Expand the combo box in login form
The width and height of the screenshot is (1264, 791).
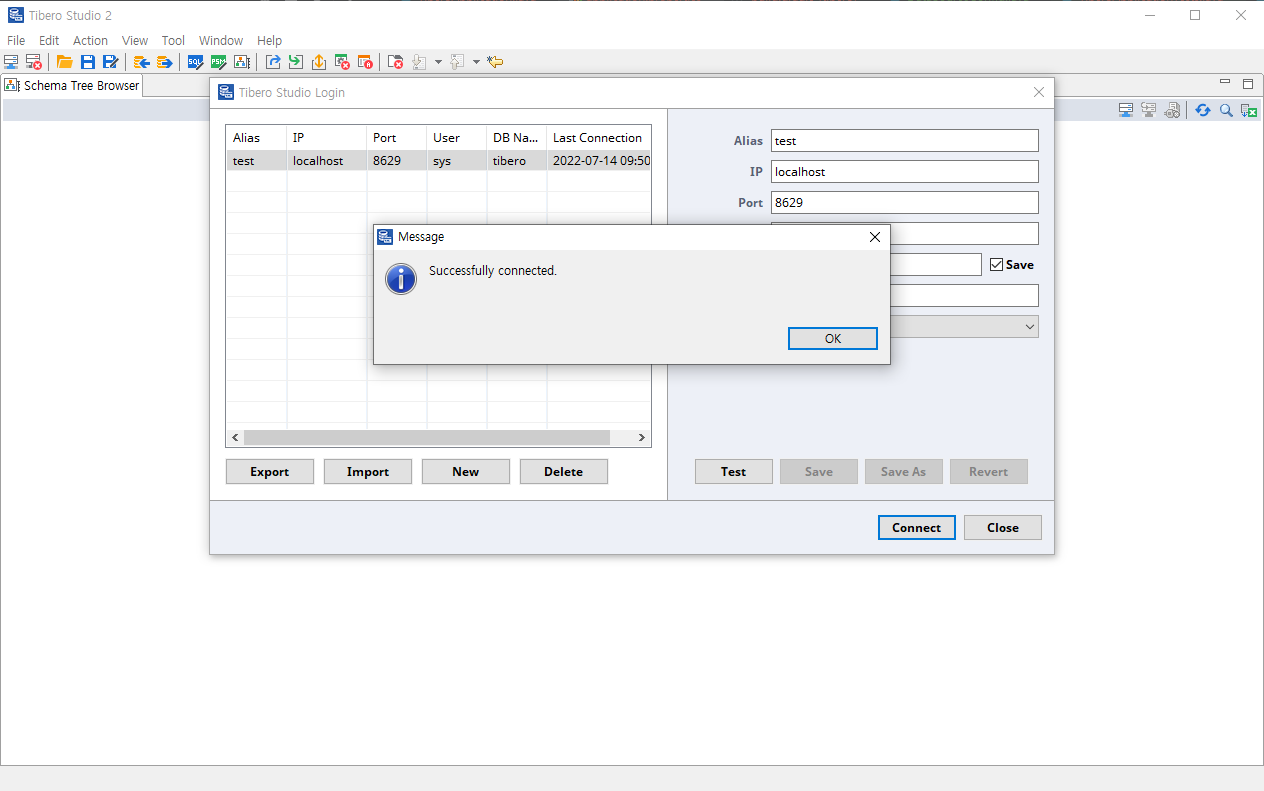coord(1030,327)
